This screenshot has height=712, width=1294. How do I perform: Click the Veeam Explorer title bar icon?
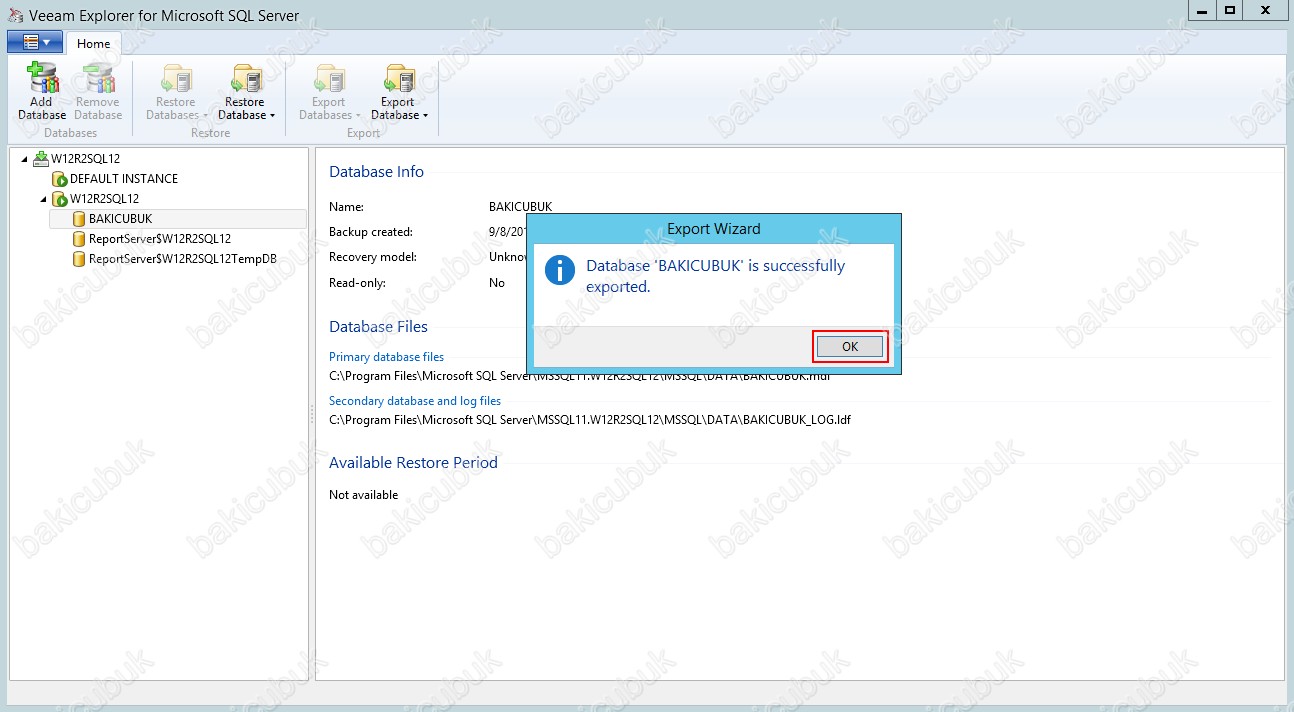[15, 15]
